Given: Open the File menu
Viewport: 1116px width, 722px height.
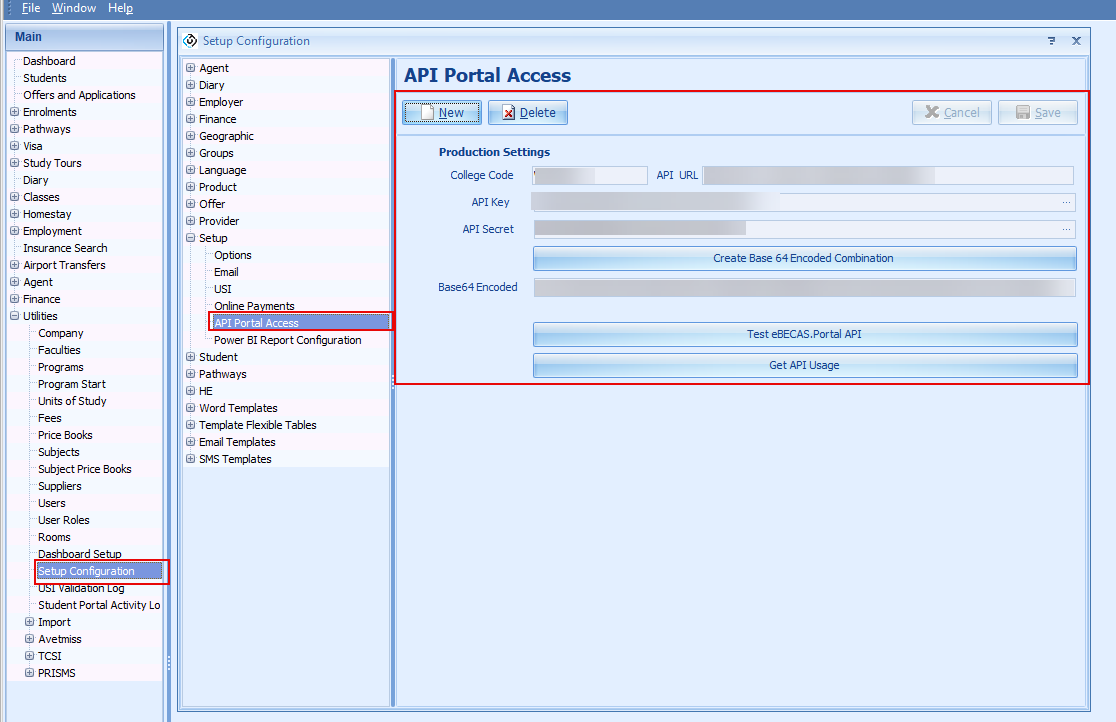Looking at the screenshot, I should pyautogui.click(x=31, y=8).
